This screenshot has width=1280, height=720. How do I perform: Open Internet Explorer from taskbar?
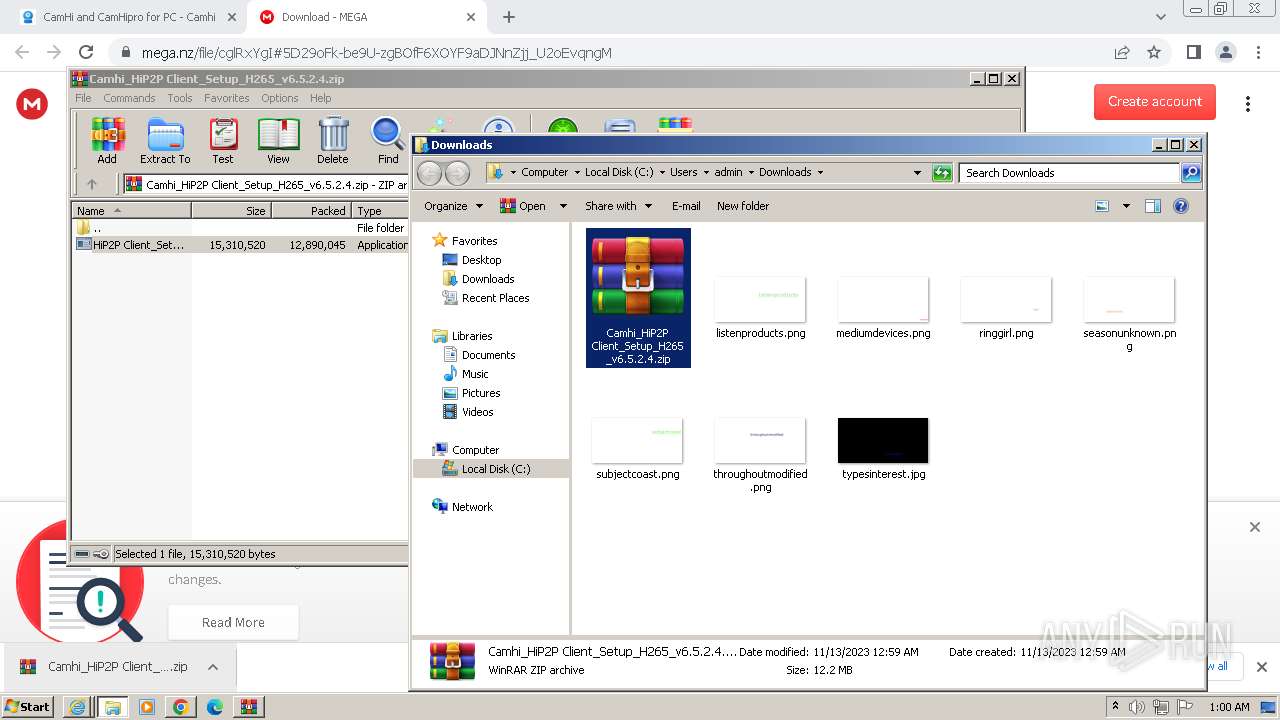coord(77,707)
